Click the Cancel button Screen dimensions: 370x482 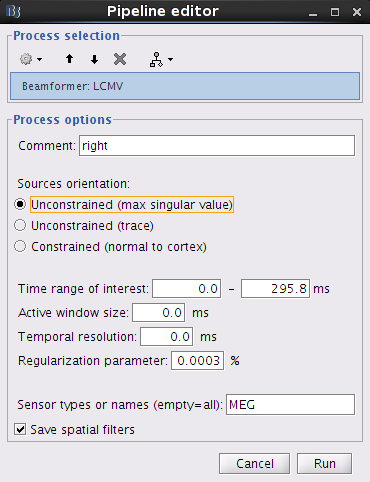(254, 463)
